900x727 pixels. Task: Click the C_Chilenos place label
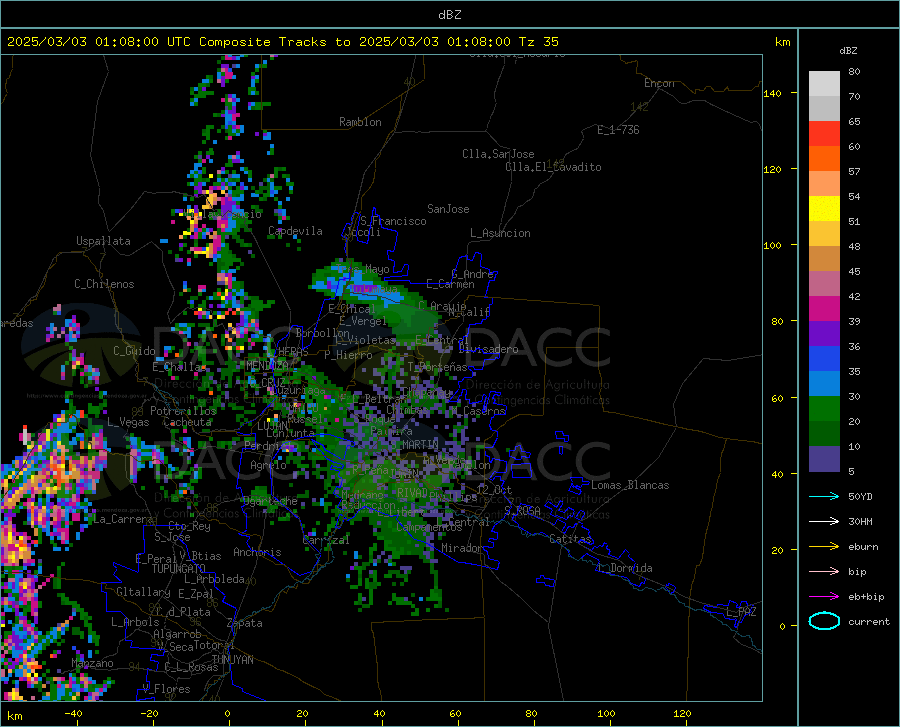[104, 284]
